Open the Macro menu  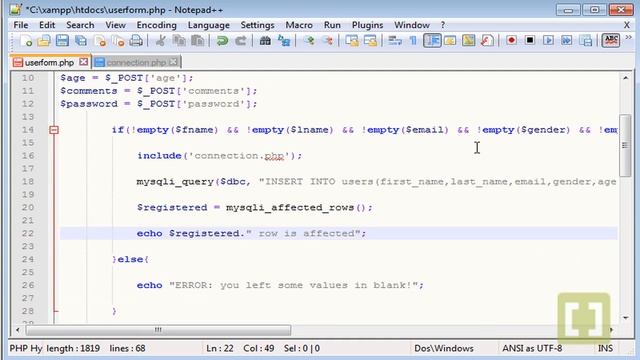(299, 25)
